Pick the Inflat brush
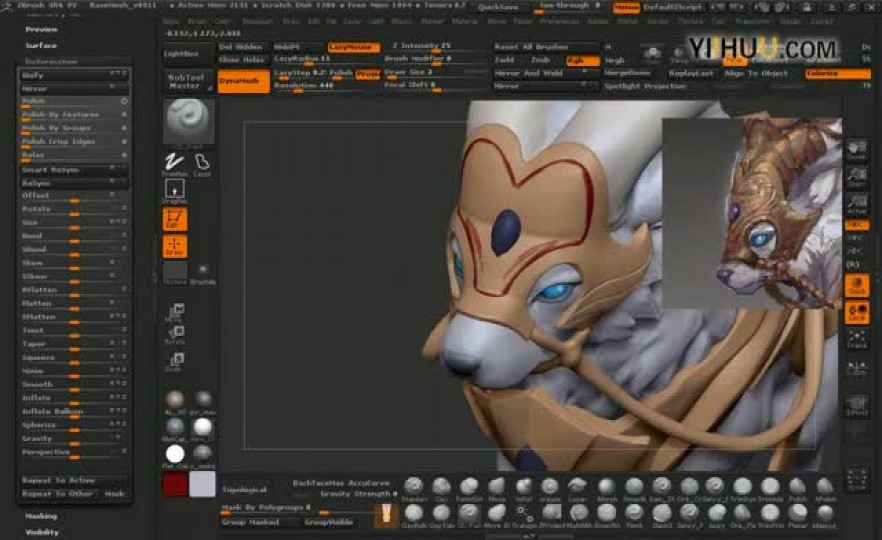The image size is (882, 540). pyautogui.click(x=524, y=488)
